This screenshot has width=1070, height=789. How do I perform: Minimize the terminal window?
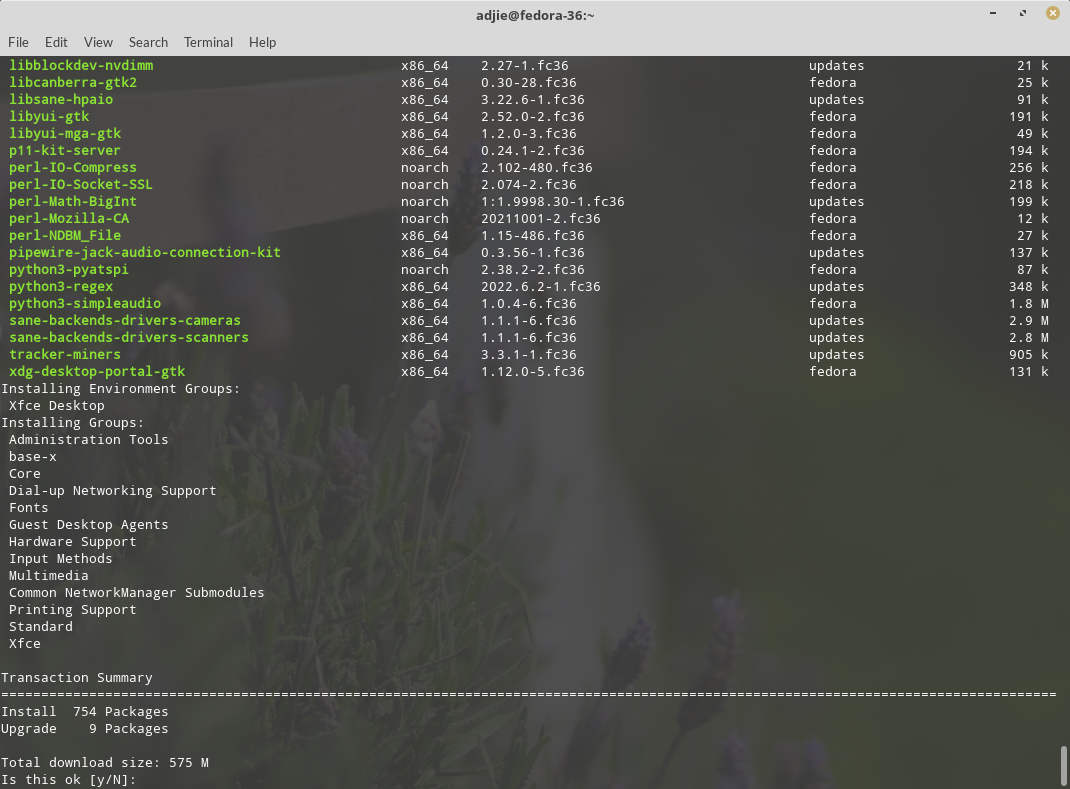993,13
